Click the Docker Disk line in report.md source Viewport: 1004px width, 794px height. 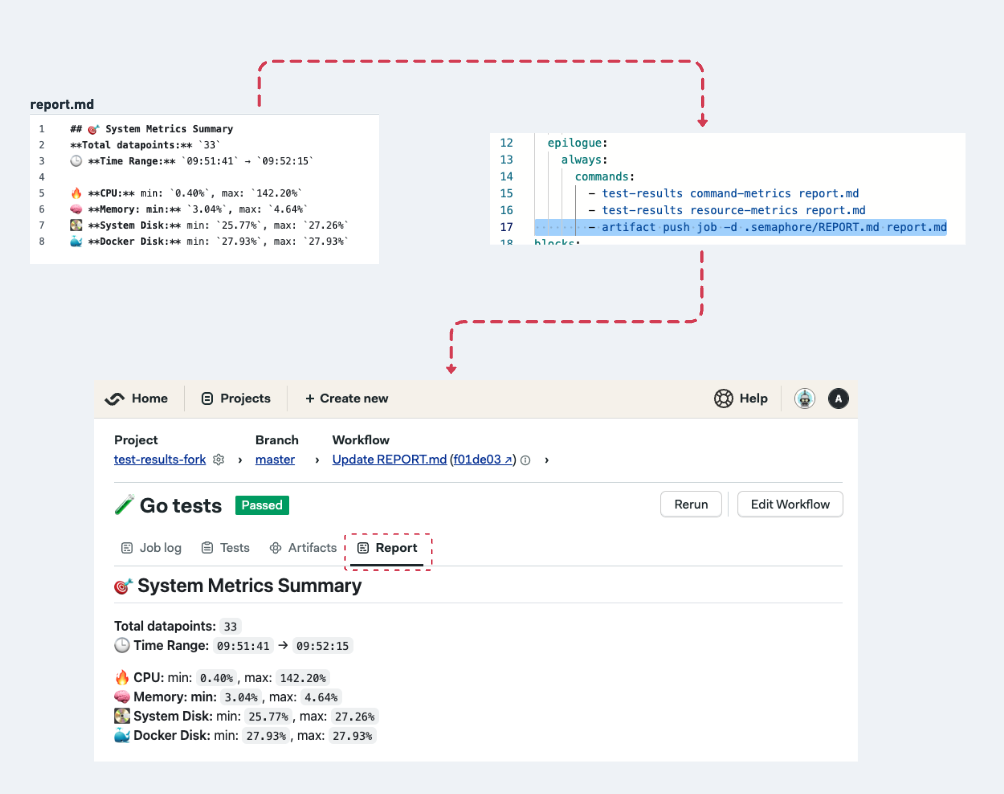coord(209,241)
